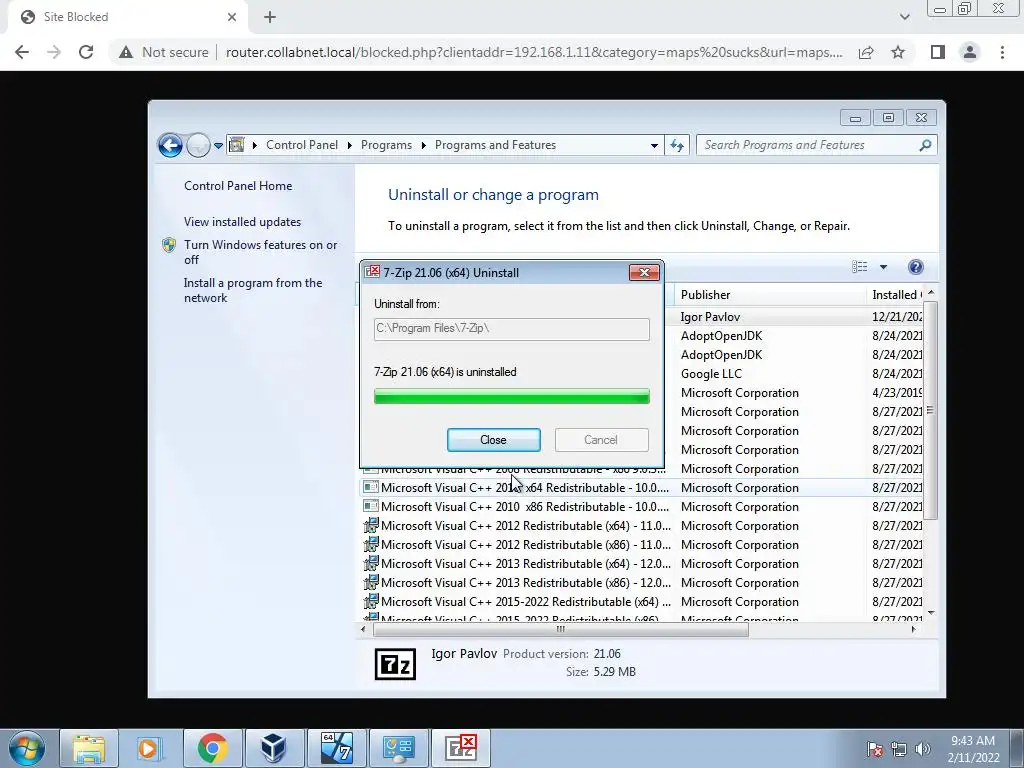Click the horizontal scrollbar left arrow

364,630
